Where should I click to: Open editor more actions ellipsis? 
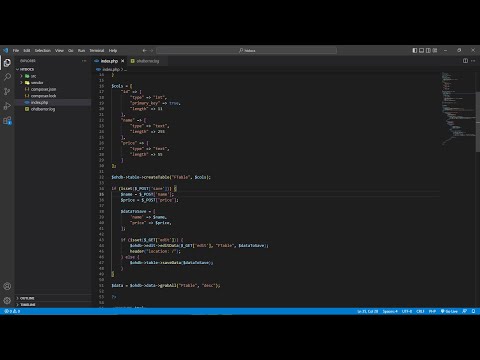coord(473,61)
